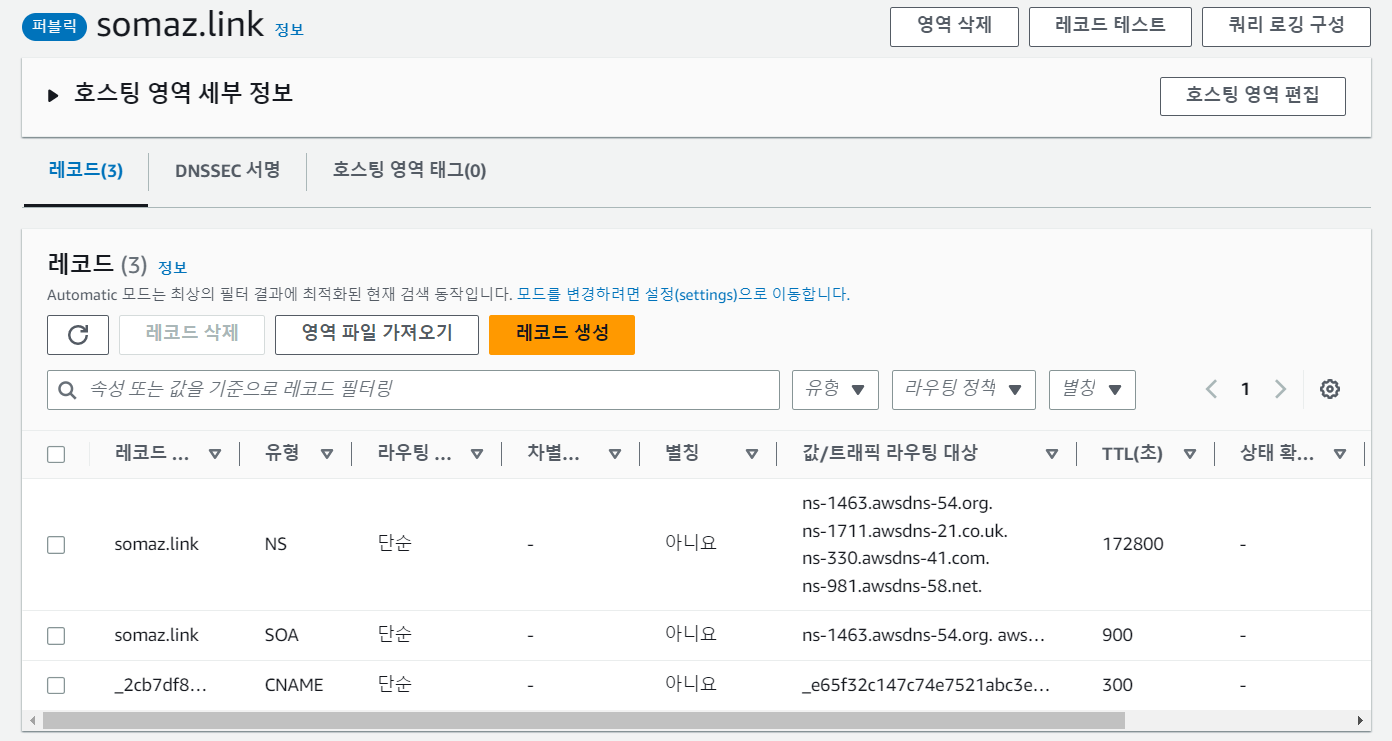Click the CNAME type cell
Screen dimensions: 1392x741
point(294,685)
